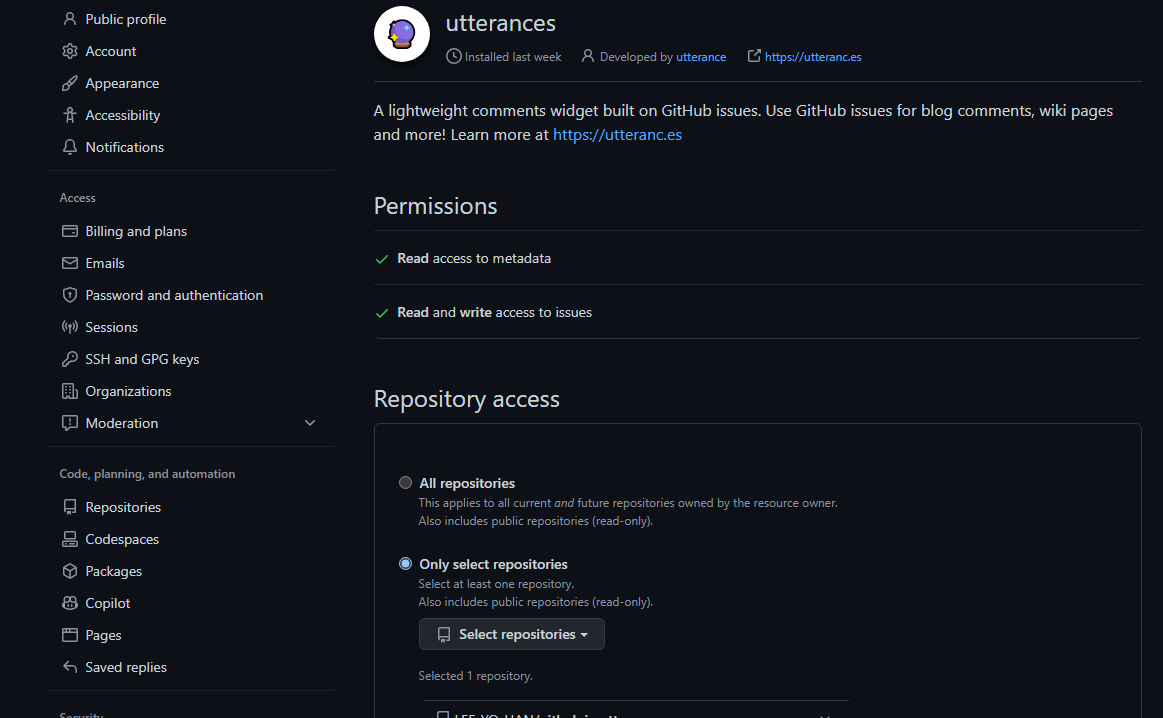This screenshot has width=1163, height=718.
Task: Click the Account gear icon
Action: click(70, 51)
